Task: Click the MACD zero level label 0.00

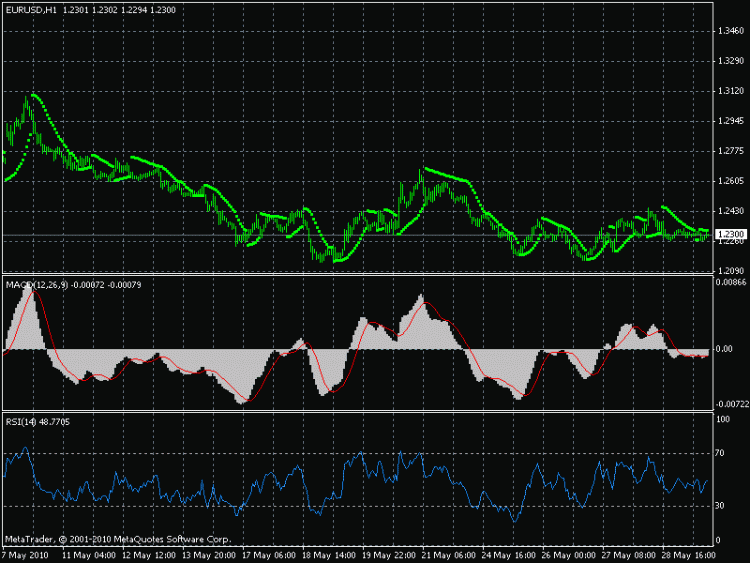Action: point(725,349)
